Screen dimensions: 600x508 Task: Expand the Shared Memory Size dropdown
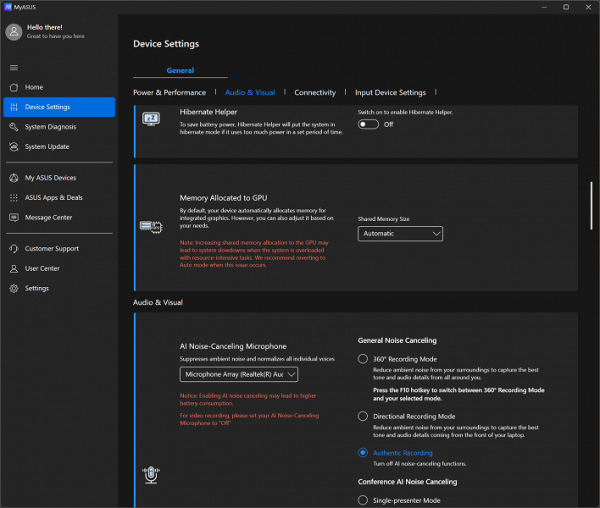tap(400, 233)
